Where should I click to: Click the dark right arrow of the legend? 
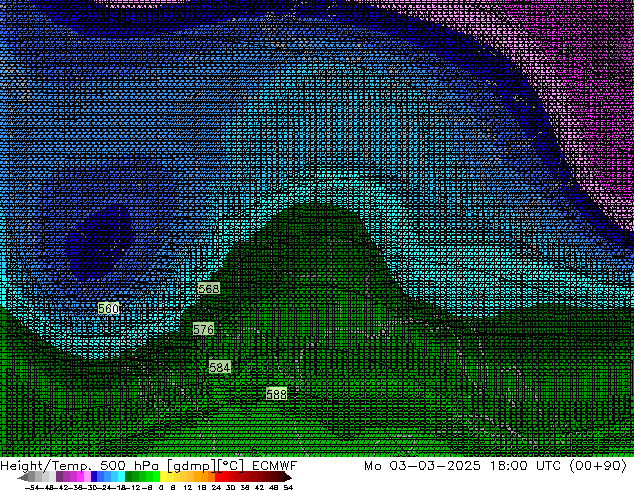pyautogui.click(x=287, y=477)
